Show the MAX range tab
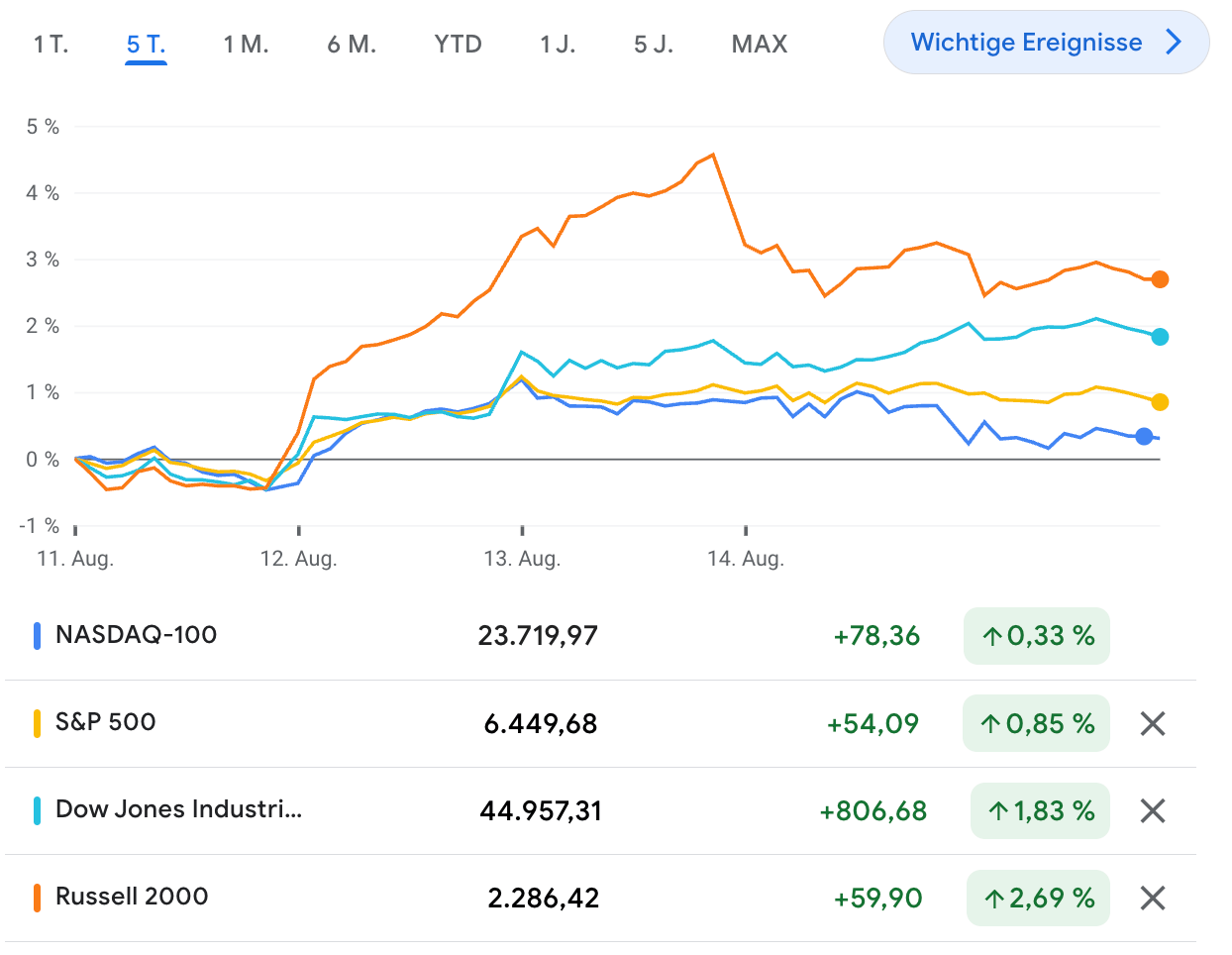 (x=760, y=45)
